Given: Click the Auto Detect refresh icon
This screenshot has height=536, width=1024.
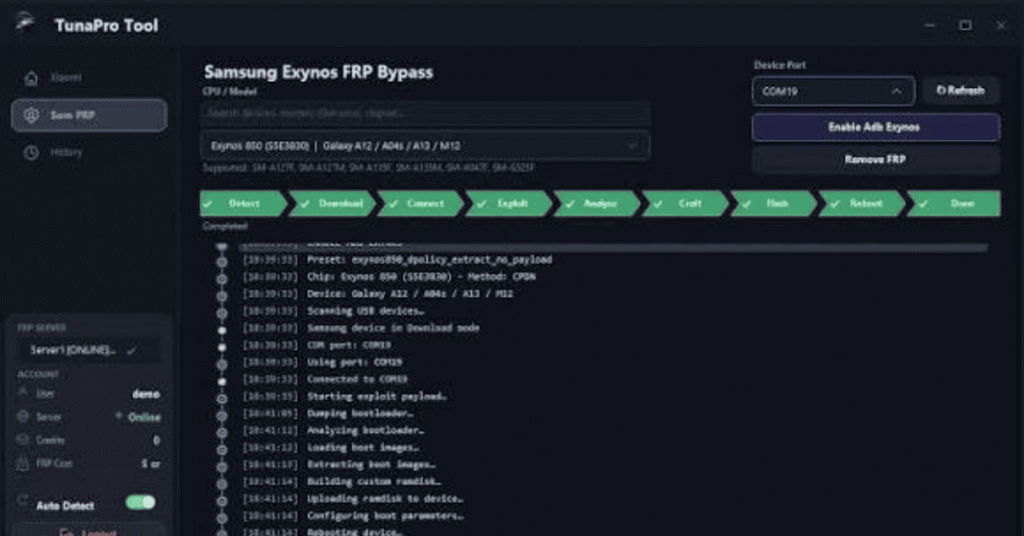Looking at the screenshot, I should 23,501.
